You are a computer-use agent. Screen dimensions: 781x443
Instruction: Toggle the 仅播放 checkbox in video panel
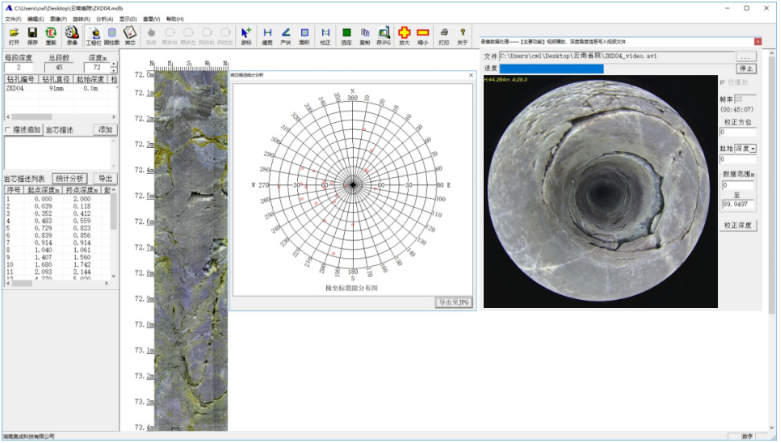click(x=723, y=82)
